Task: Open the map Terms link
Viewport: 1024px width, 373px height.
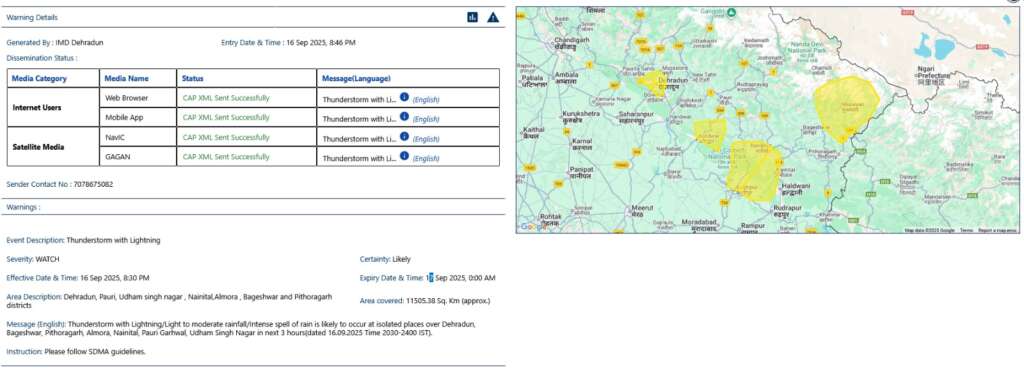Action: pyautogui.click(x=966, y=230)
